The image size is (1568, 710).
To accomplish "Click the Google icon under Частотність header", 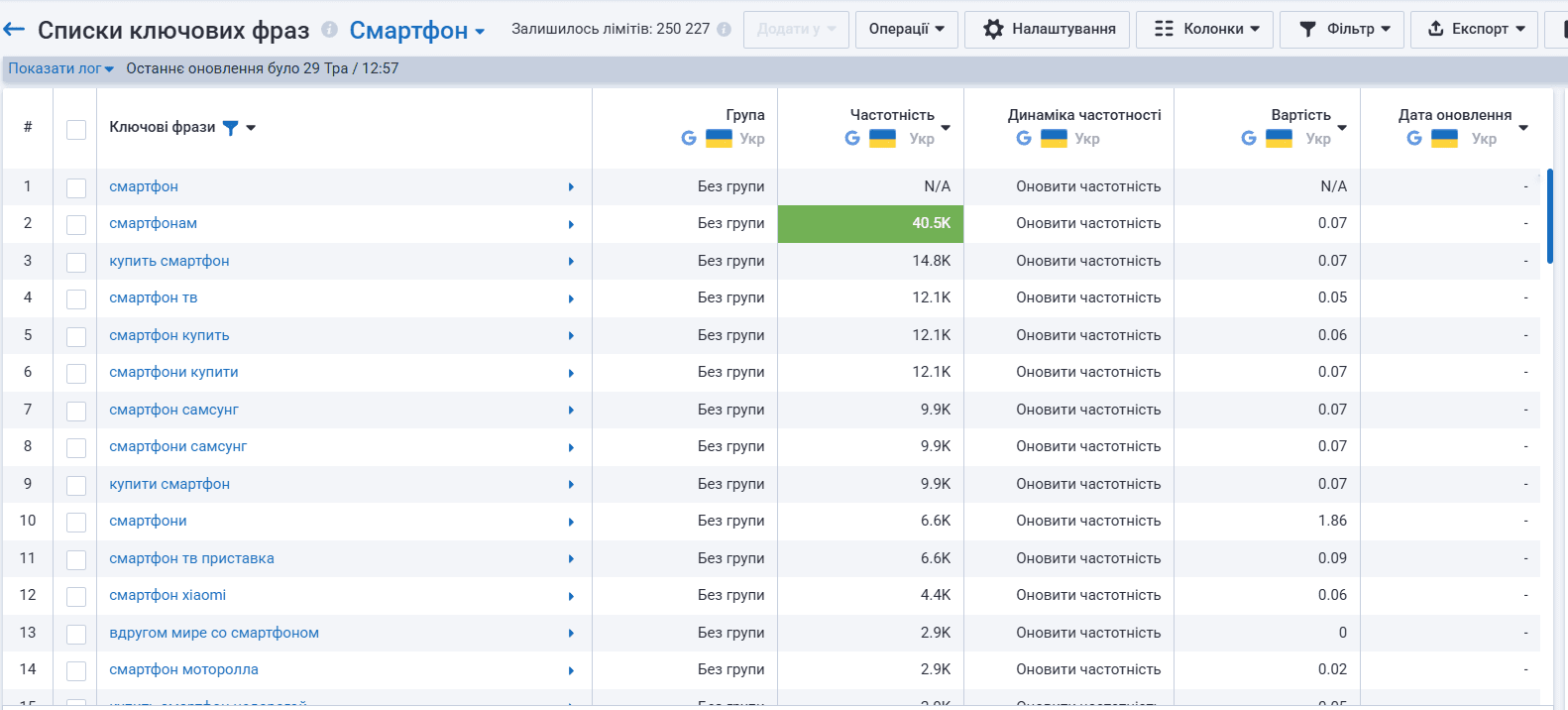I will coord(852,138).
